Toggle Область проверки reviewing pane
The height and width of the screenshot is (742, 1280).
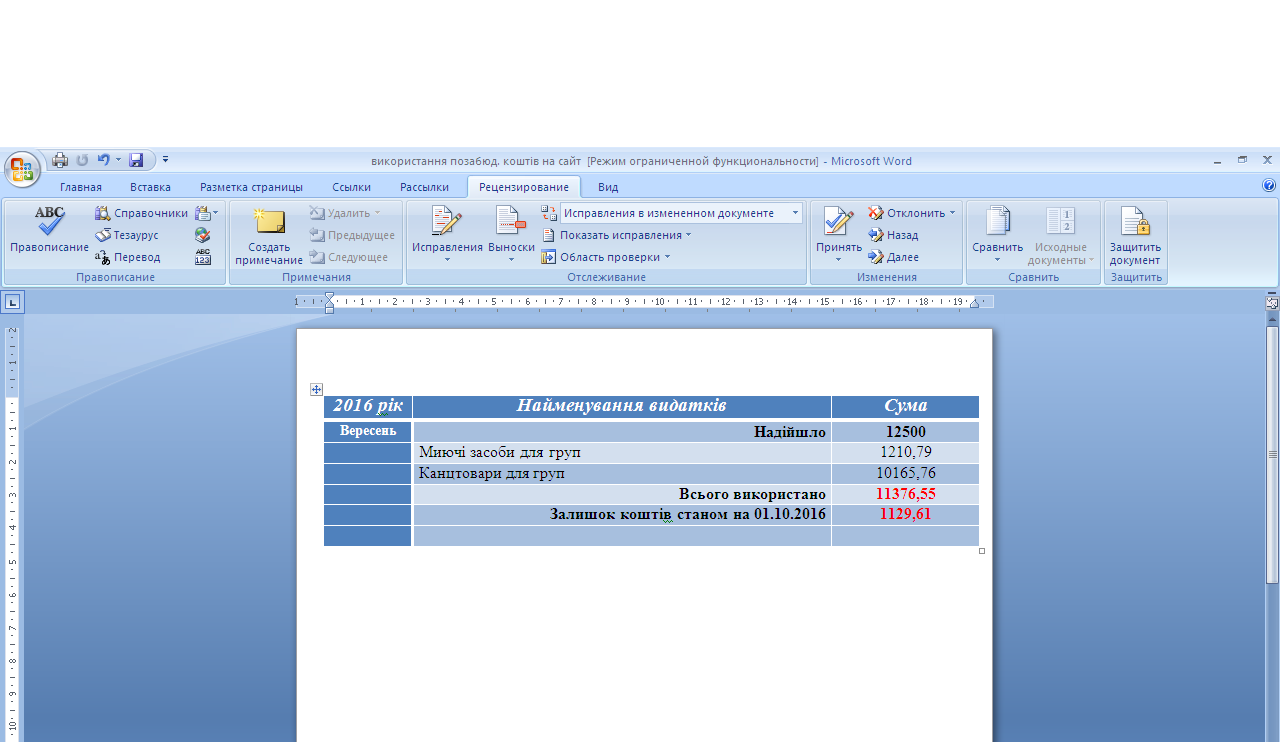point(605,257)
